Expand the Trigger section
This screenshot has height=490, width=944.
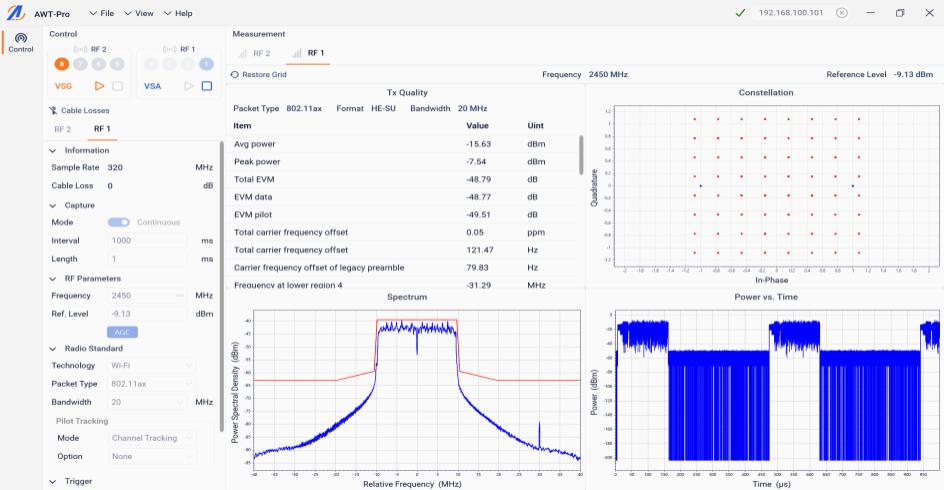click(53, 481)
